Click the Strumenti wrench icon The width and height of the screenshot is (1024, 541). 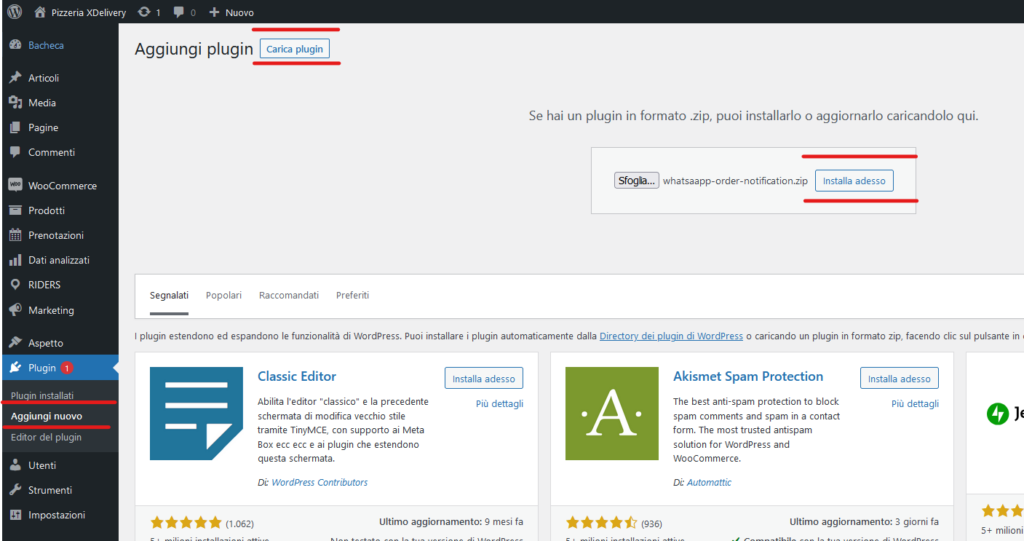[x=15, y=490]
